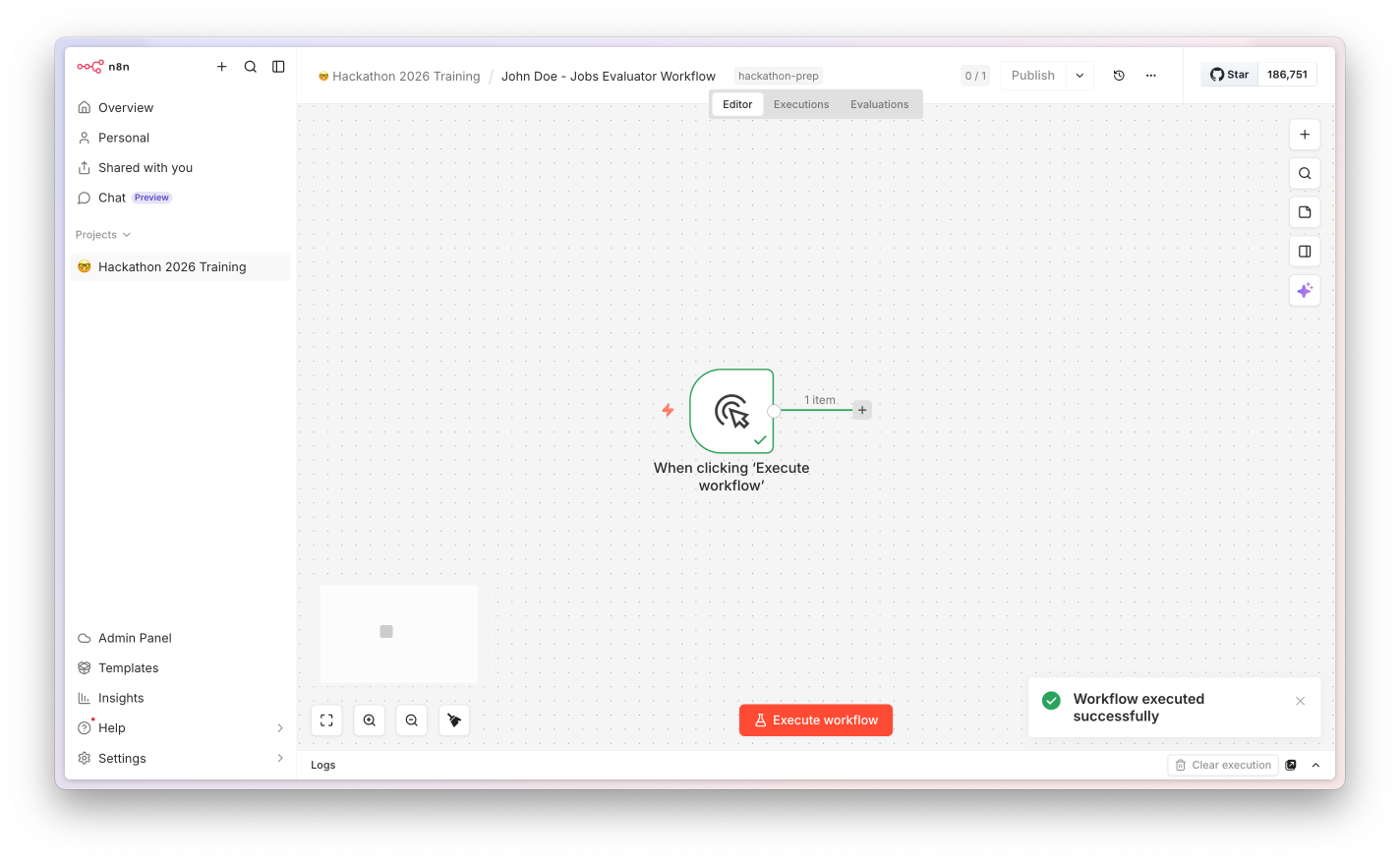Screen dimensions: 1400x862
Task: Open the Publish dropdown arrow
Action: [x=1079, y=76]
